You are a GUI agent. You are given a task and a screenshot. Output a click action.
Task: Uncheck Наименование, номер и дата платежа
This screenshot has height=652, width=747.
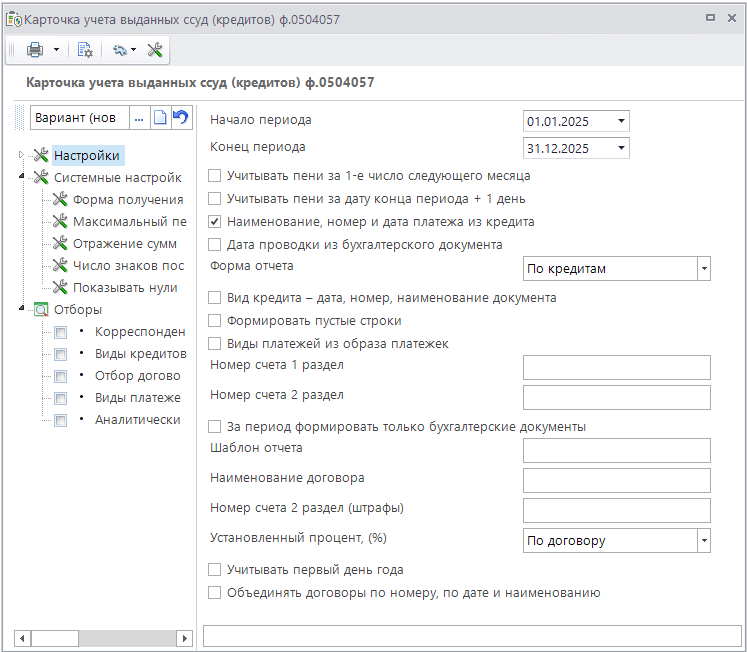click(214, 221)
